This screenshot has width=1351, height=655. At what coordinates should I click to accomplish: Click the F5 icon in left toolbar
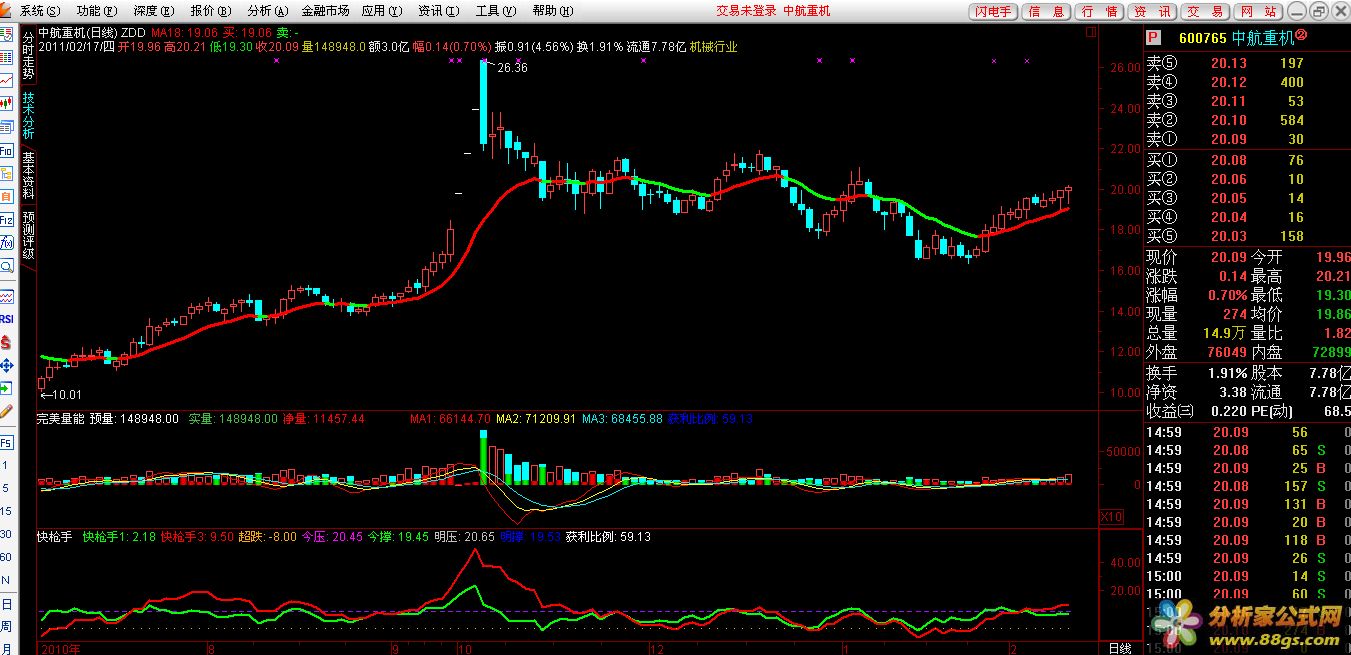pos(6,442)
